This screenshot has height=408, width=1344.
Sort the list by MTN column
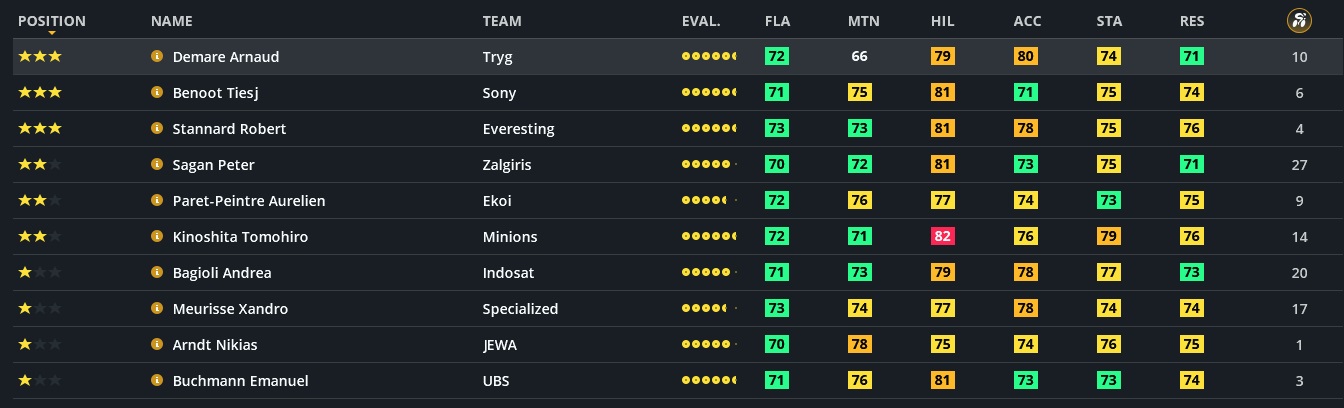[863, 21]
